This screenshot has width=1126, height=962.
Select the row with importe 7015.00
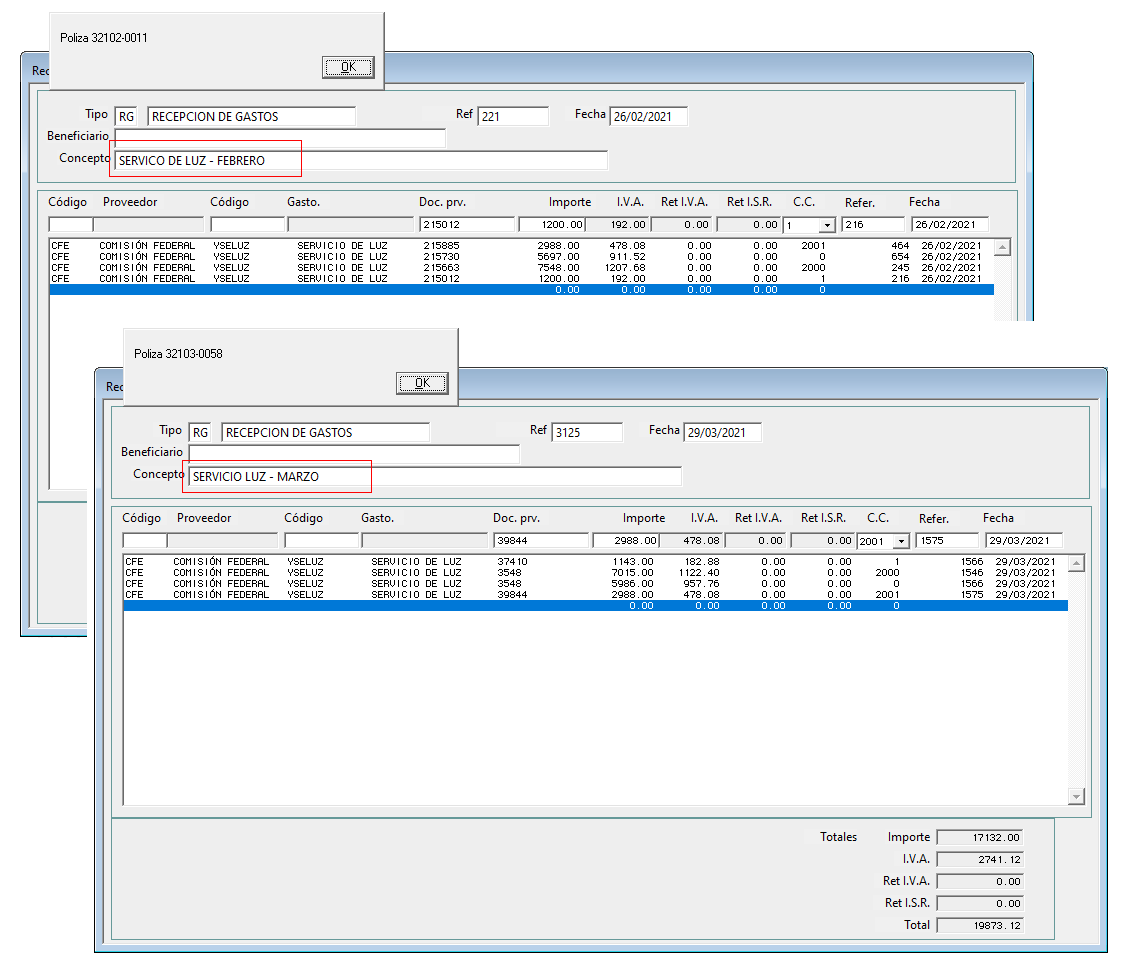[595, 573]
